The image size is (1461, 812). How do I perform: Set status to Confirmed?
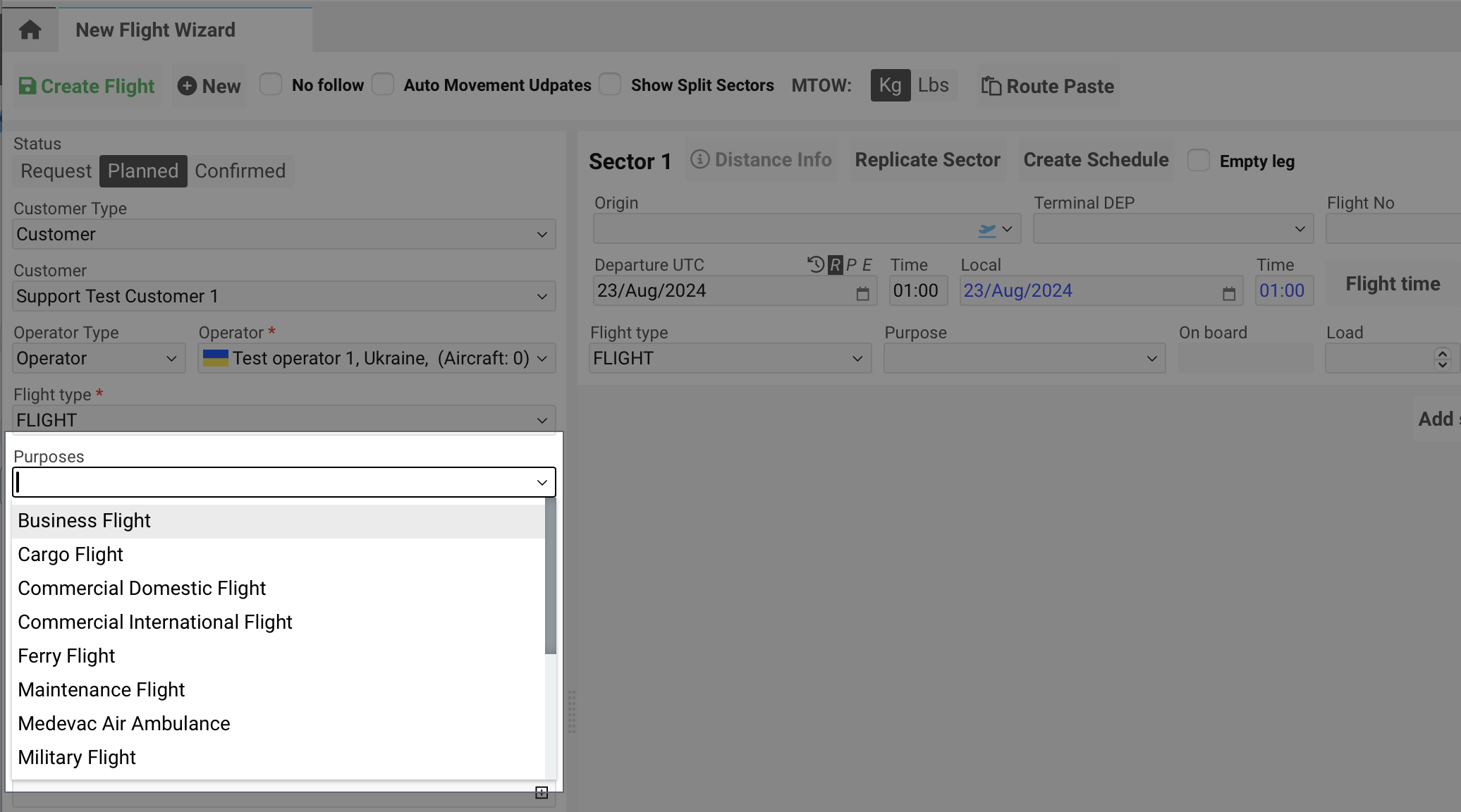(240, 171)
